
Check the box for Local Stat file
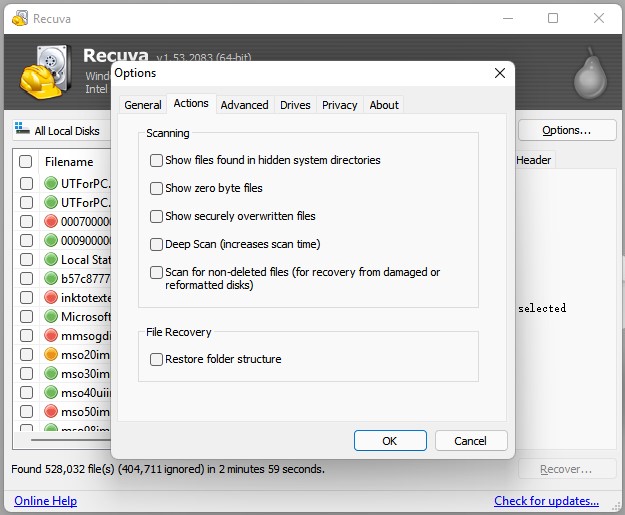[x=26, y=259]
